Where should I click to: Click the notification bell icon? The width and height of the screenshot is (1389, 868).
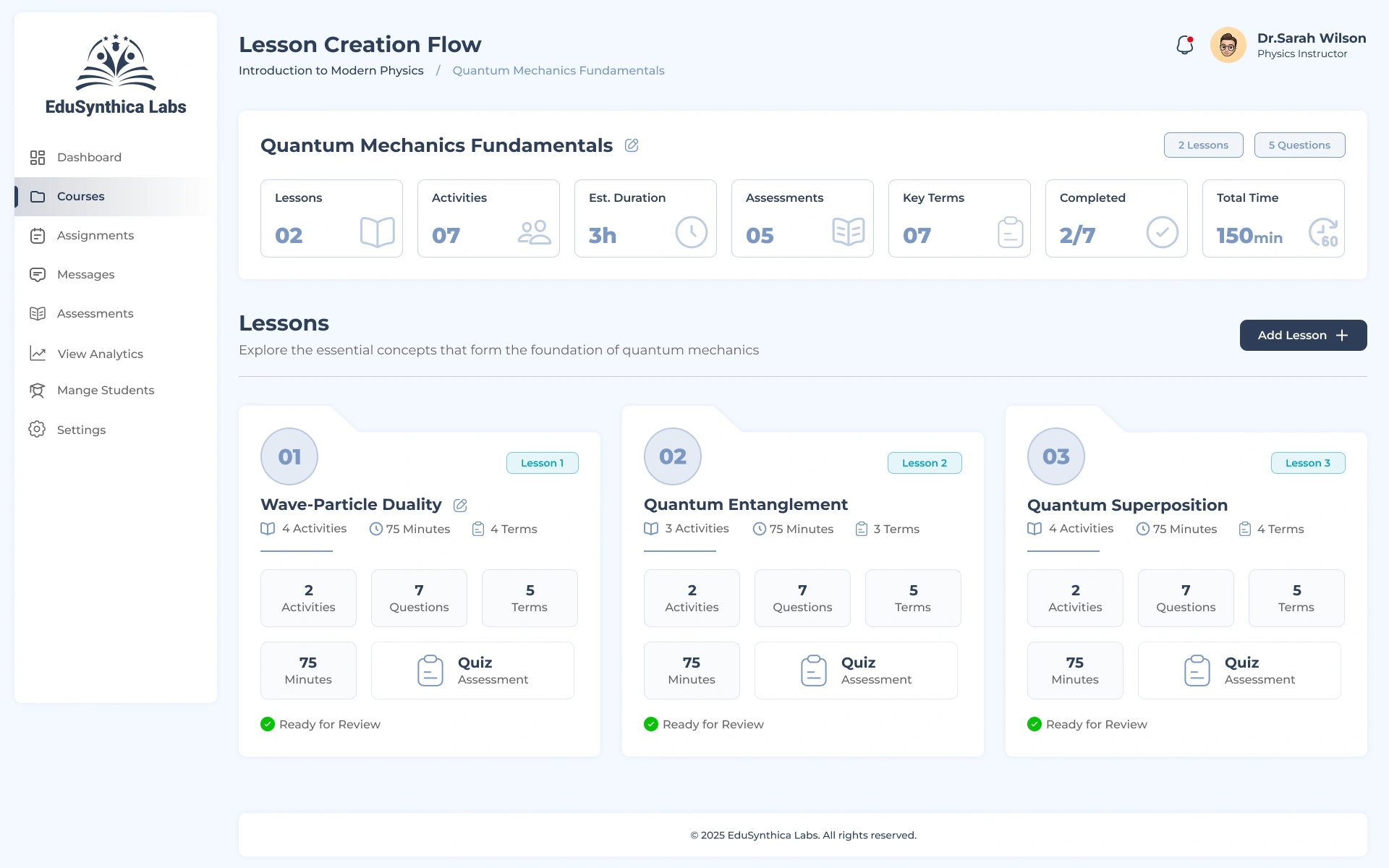pyautogui.click(x=1184, y=46)
